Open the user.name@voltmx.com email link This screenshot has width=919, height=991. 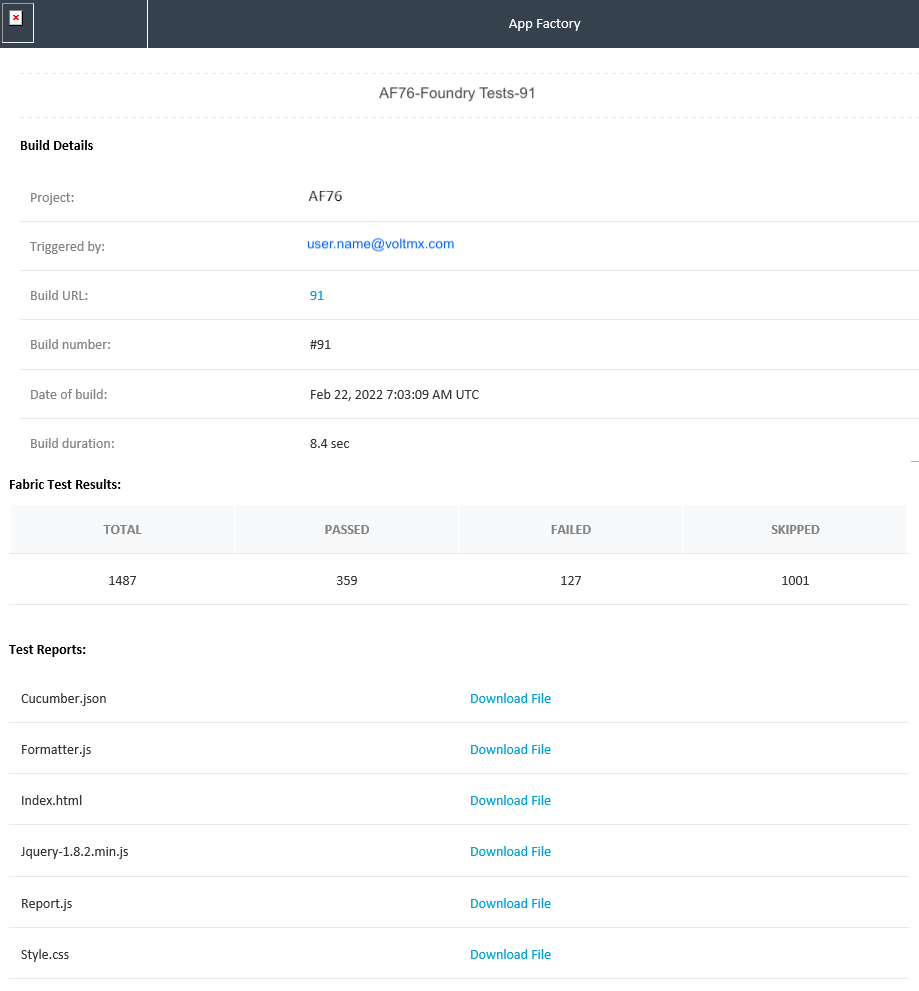380,244
